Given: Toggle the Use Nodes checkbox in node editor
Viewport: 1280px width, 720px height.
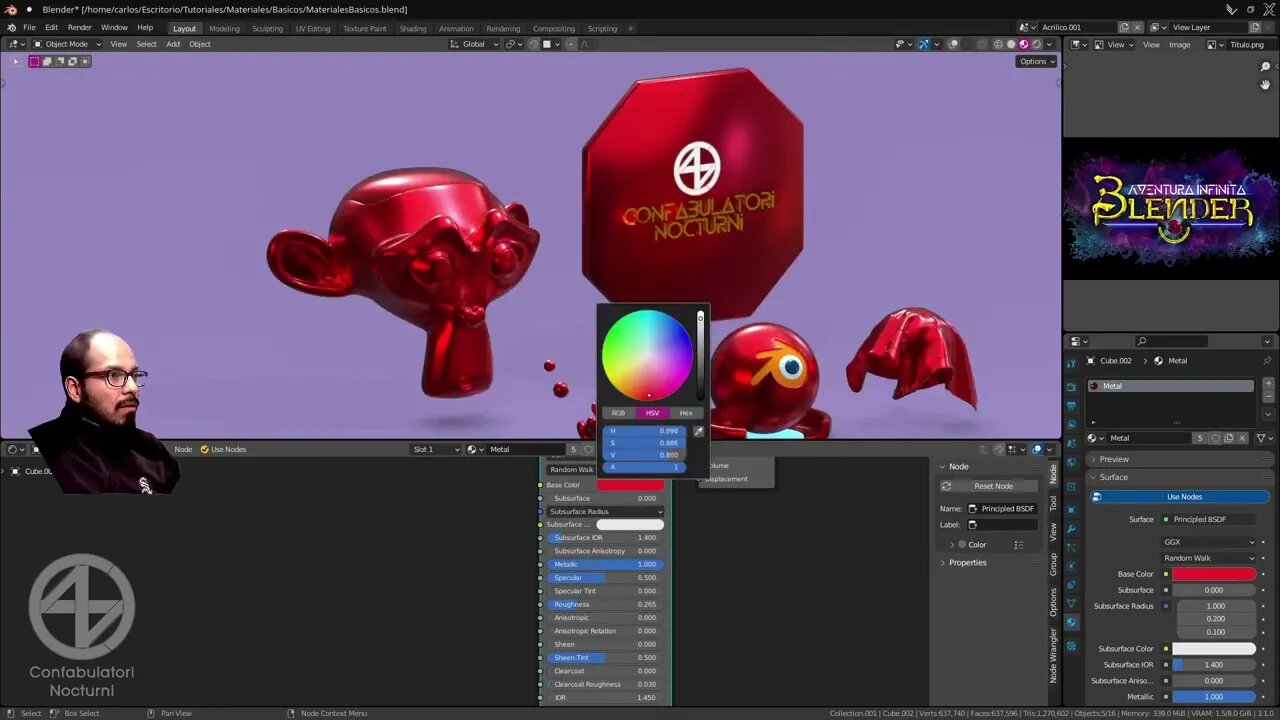Looking at the screenshot, I should (205, 450).
